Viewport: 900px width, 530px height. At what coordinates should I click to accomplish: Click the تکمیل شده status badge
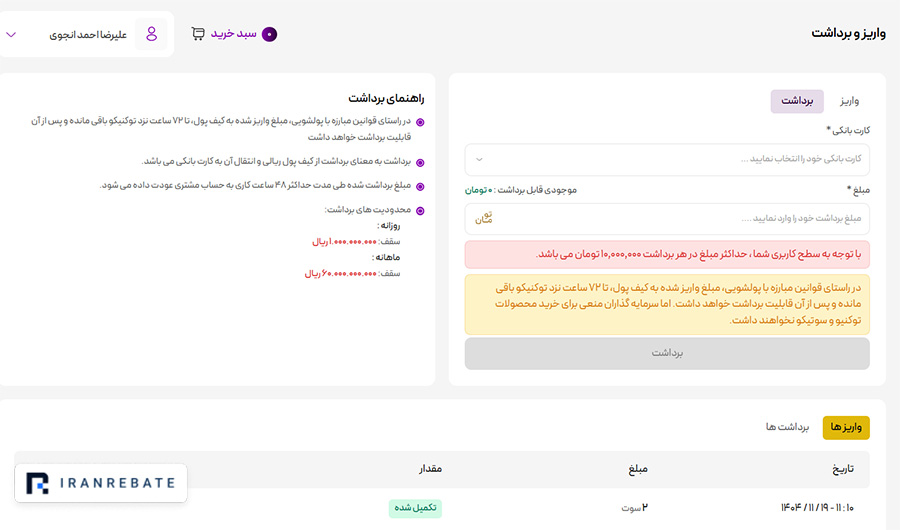pos(415,508)
